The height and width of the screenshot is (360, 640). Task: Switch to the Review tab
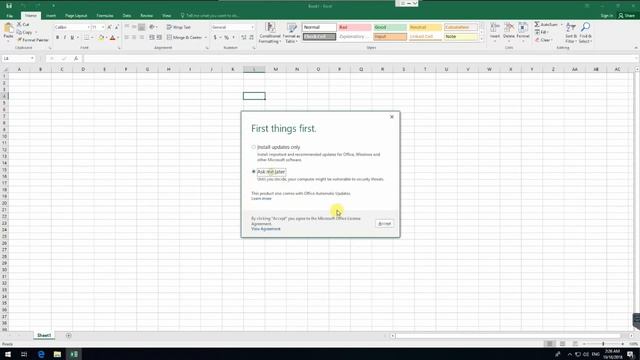[x=147, y=16]
